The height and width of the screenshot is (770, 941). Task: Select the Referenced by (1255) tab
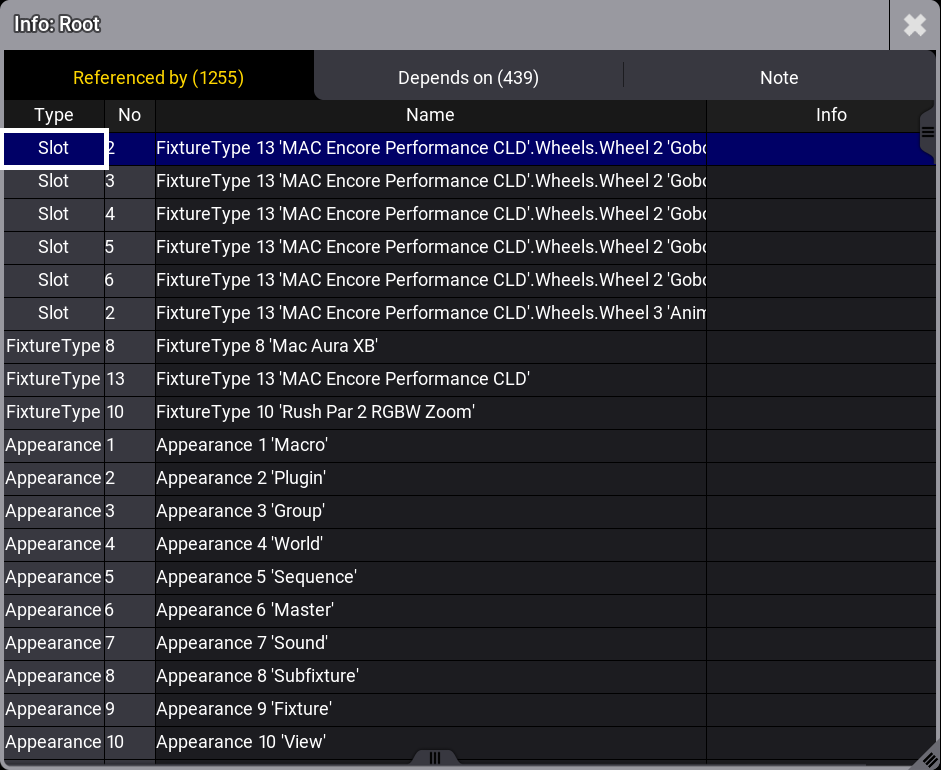coord(158,78)
